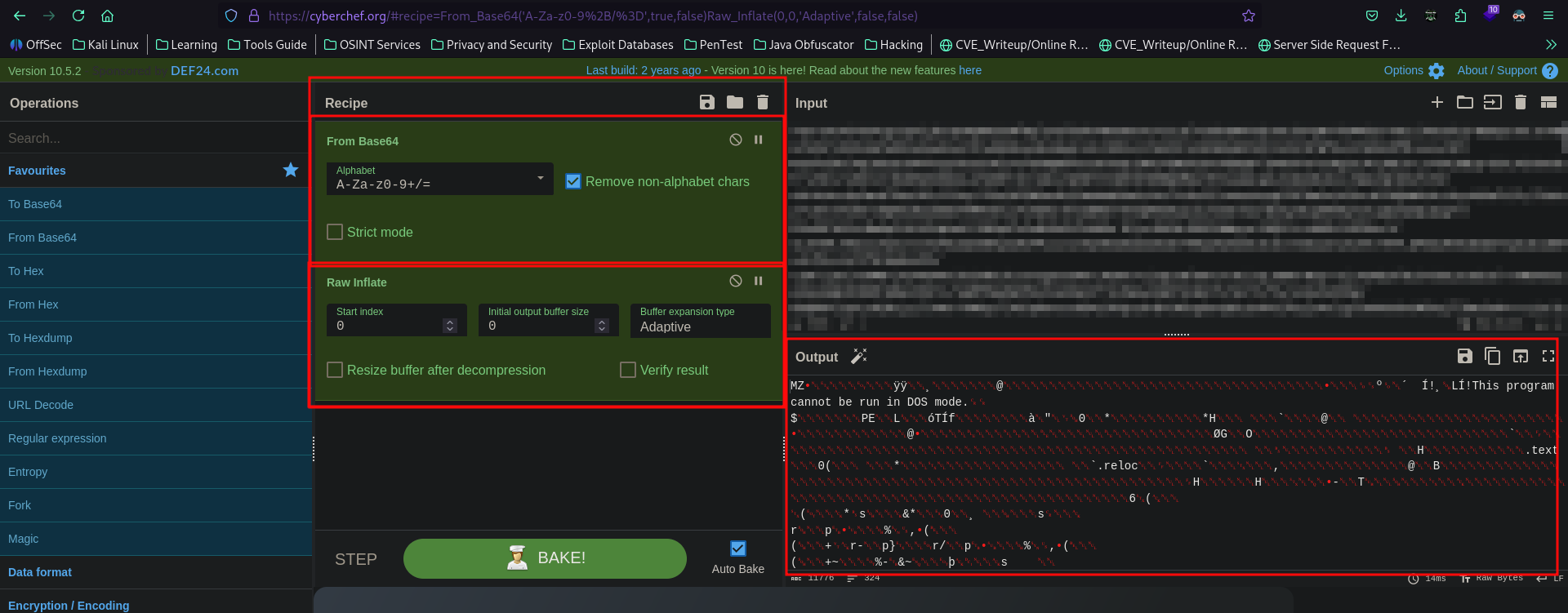
Task: Clear the recipe using the trash icon
Action: click(x=763, y=102)
